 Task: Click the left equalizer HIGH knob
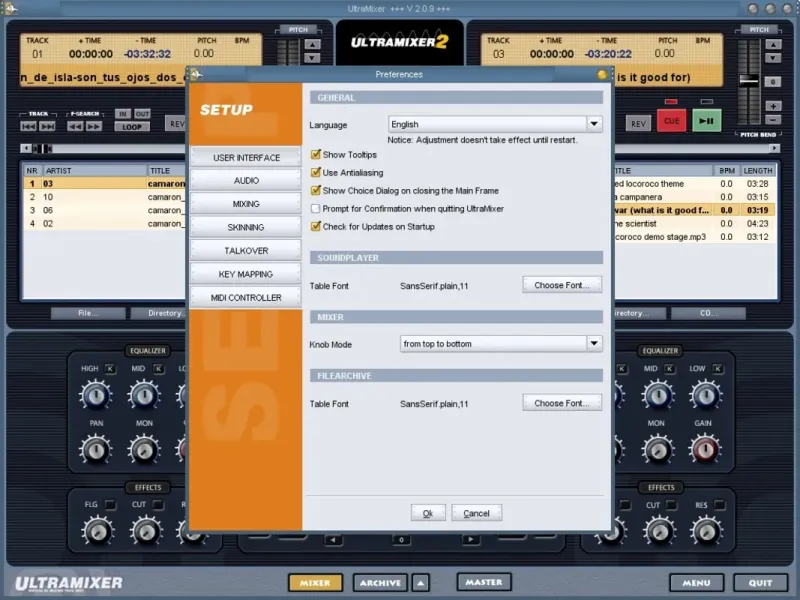(95, 395)
